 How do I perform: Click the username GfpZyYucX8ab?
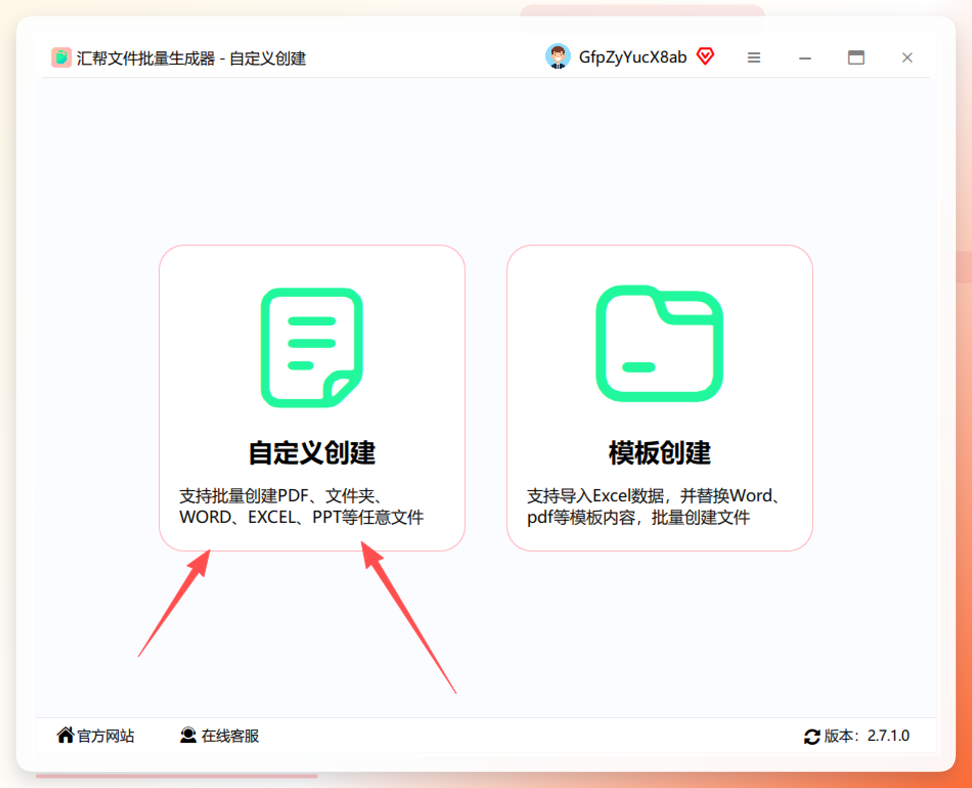(x=632, y=58)
